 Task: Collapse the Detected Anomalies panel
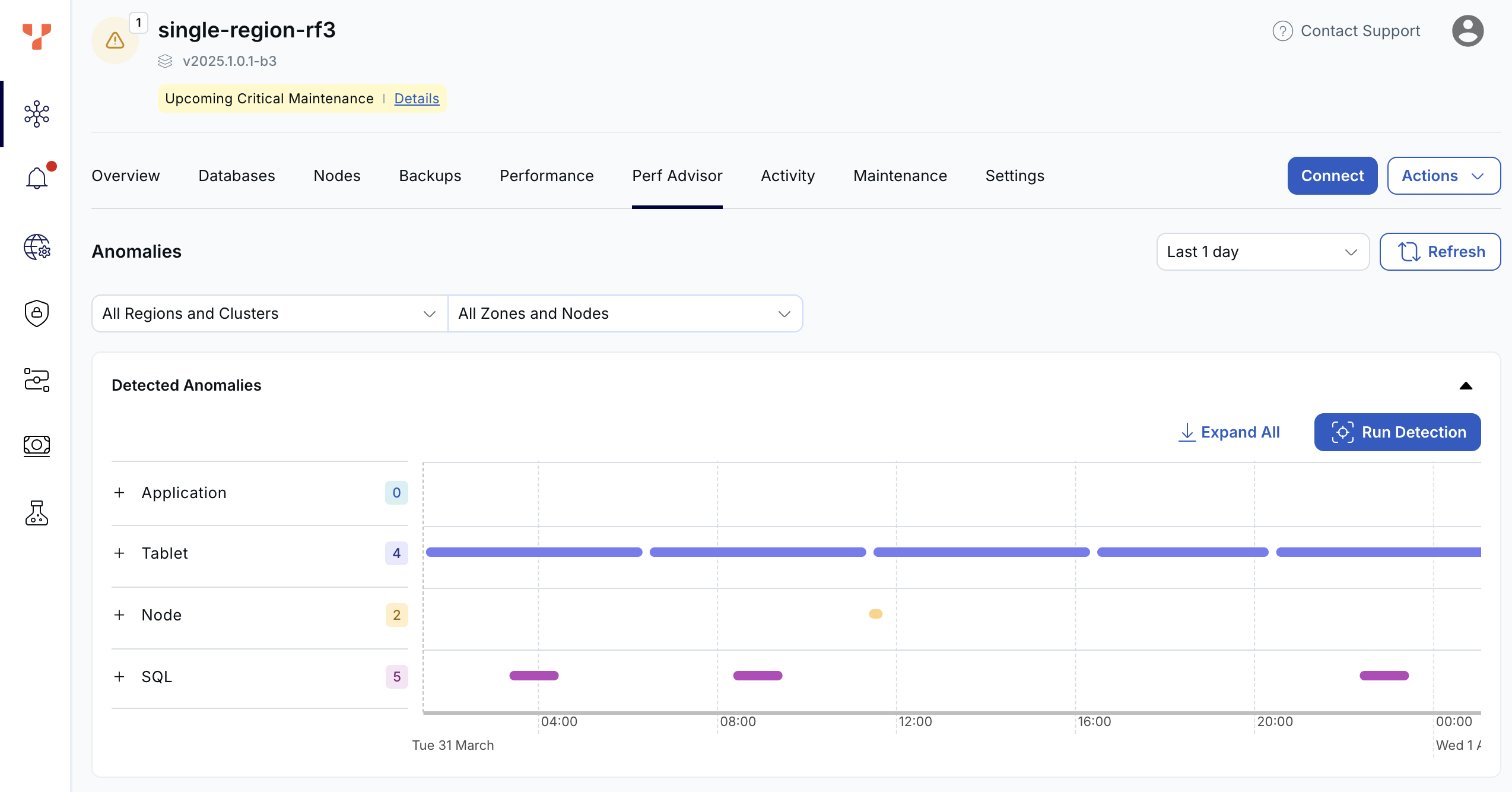1466,386
